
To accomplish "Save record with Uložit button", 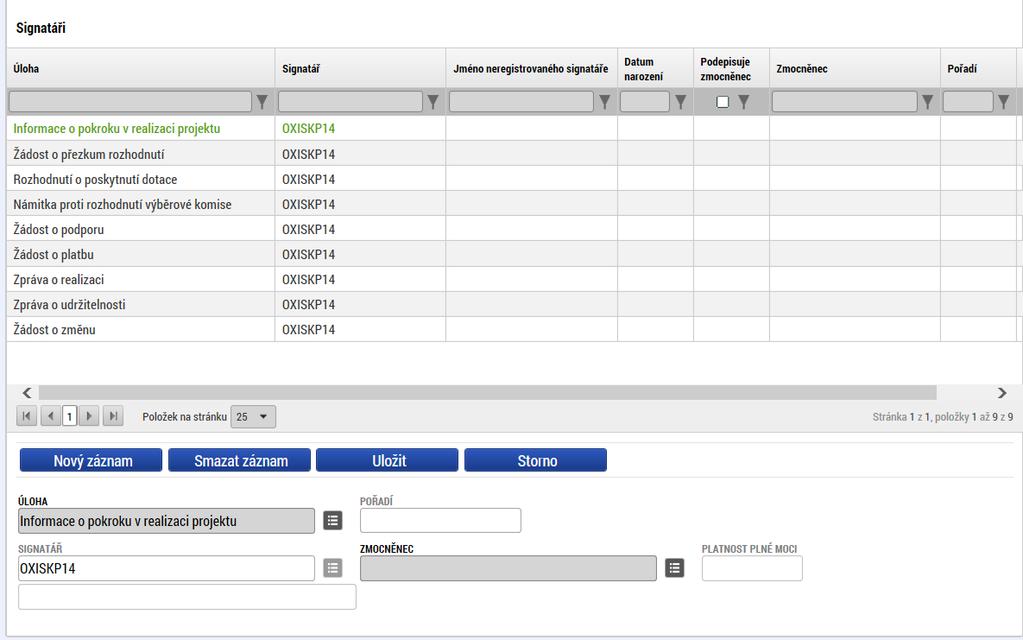I will (388, 460).
